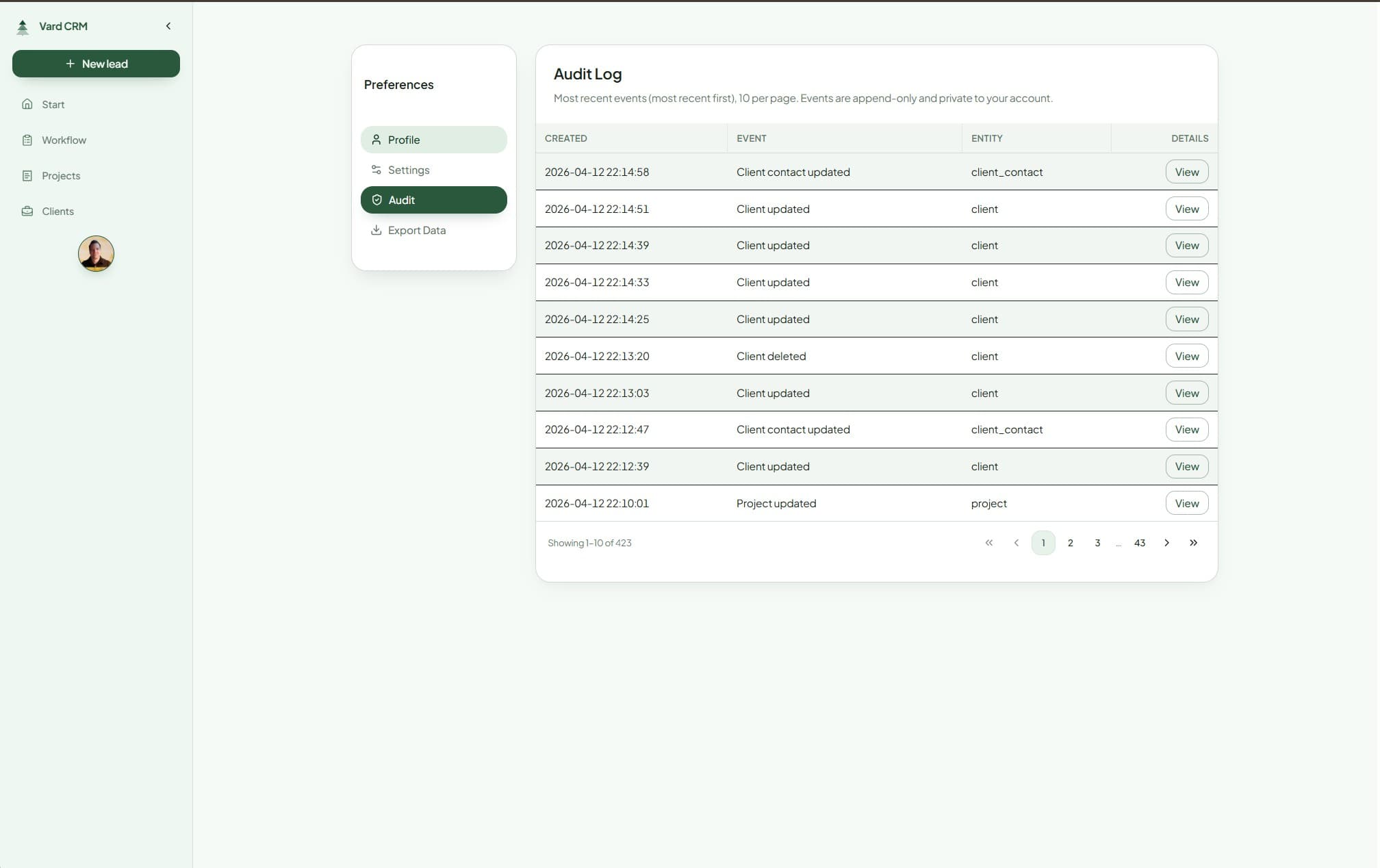Select the Profile person icon in Preferences
1380x868 pixels.
pyautogui.click(x=376, y=139)
